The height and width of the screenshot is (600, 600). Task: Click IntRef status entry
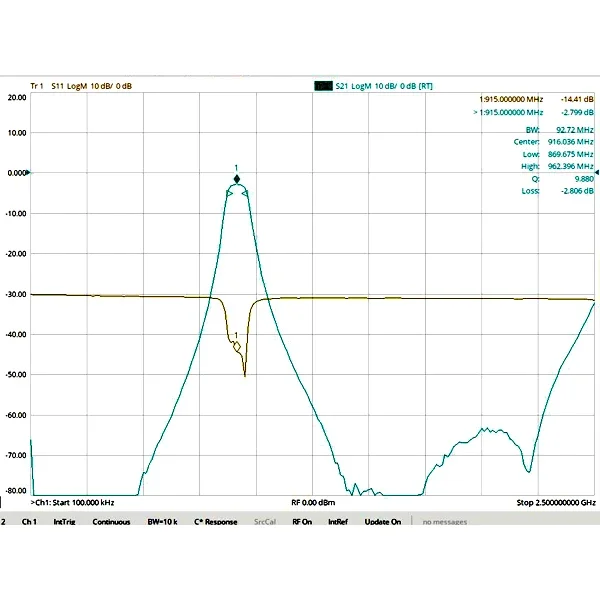[338, 522]
